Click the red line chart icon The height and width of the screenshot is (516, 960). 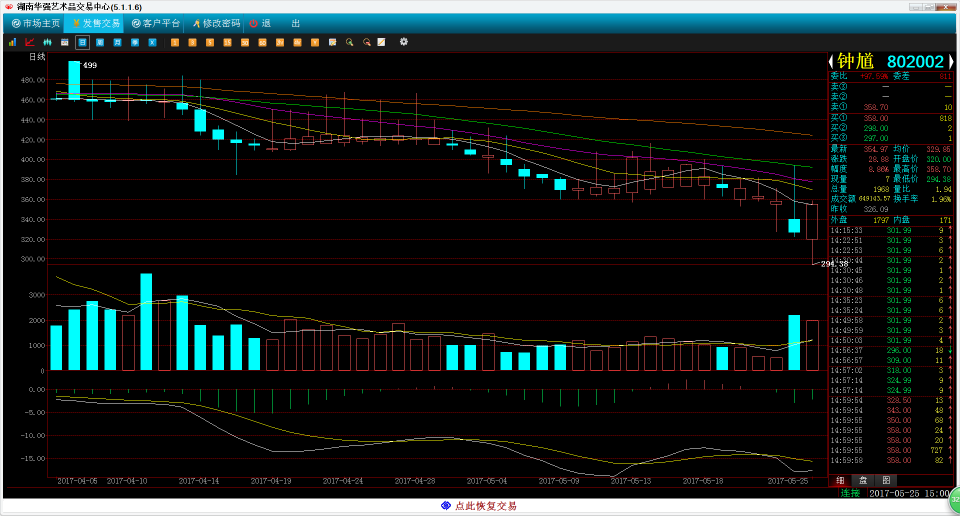(x=29, y=42)
